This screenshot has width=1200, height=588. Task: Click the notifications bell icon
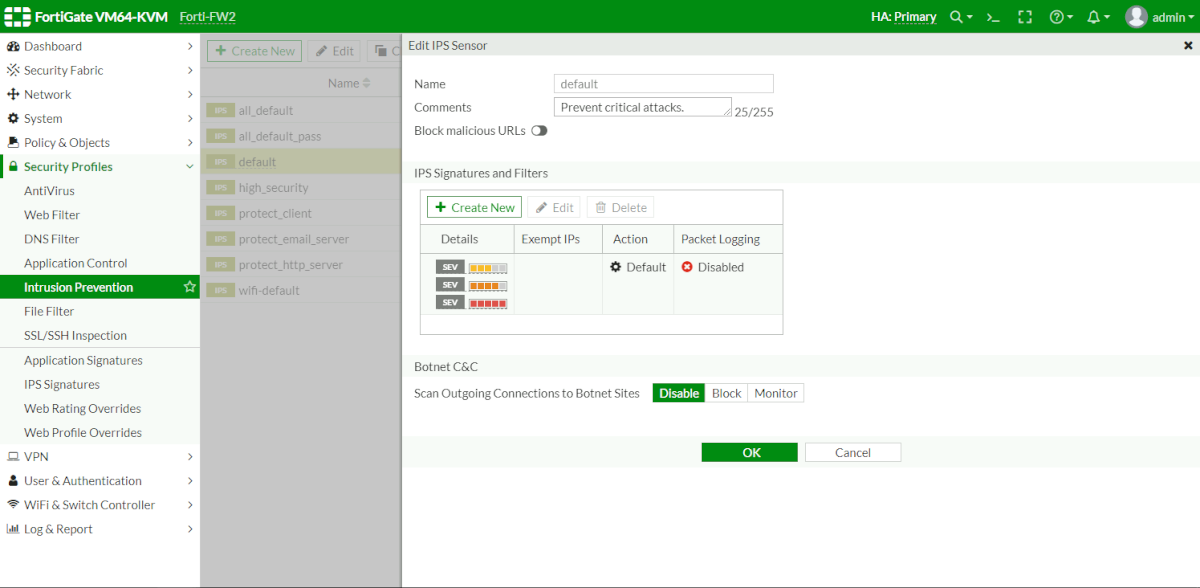[1094, 17]
